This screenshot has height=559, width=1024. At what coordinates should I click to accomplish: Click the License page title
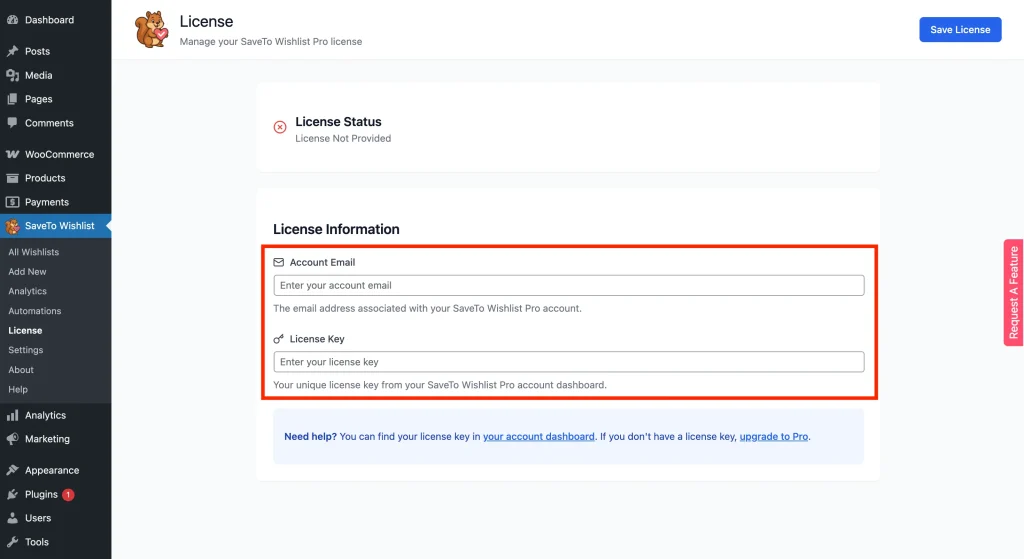coord(206,22)
